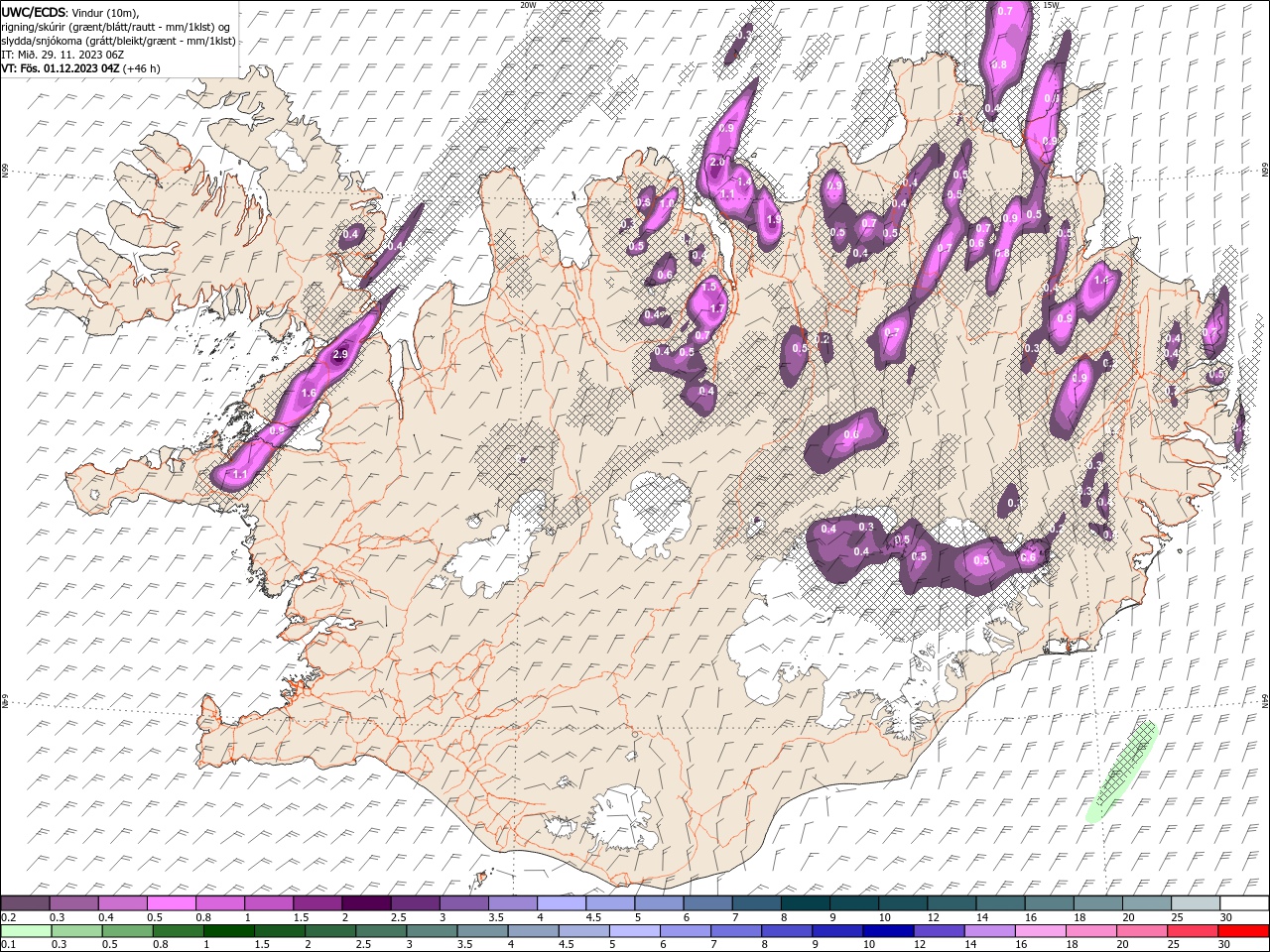
Task: Pick the 0.5 pink swatch on upper scale
Action: [172, 903]
